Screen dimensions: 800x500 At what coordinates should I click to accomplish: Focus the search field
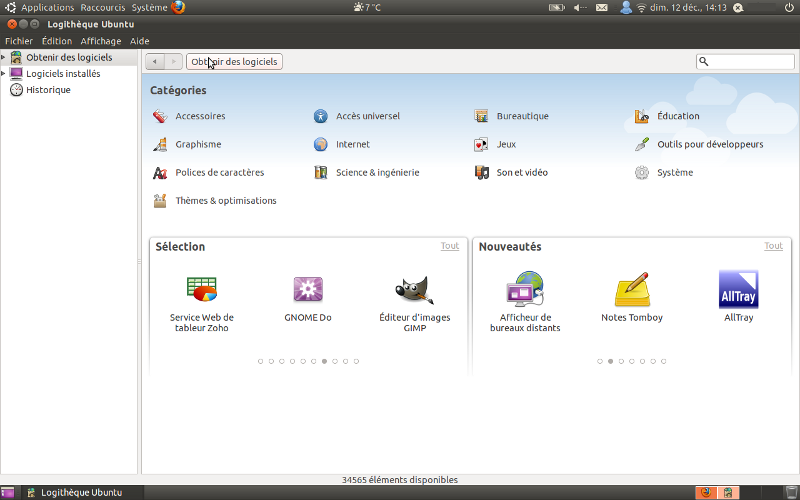click(x=745, y=61)
